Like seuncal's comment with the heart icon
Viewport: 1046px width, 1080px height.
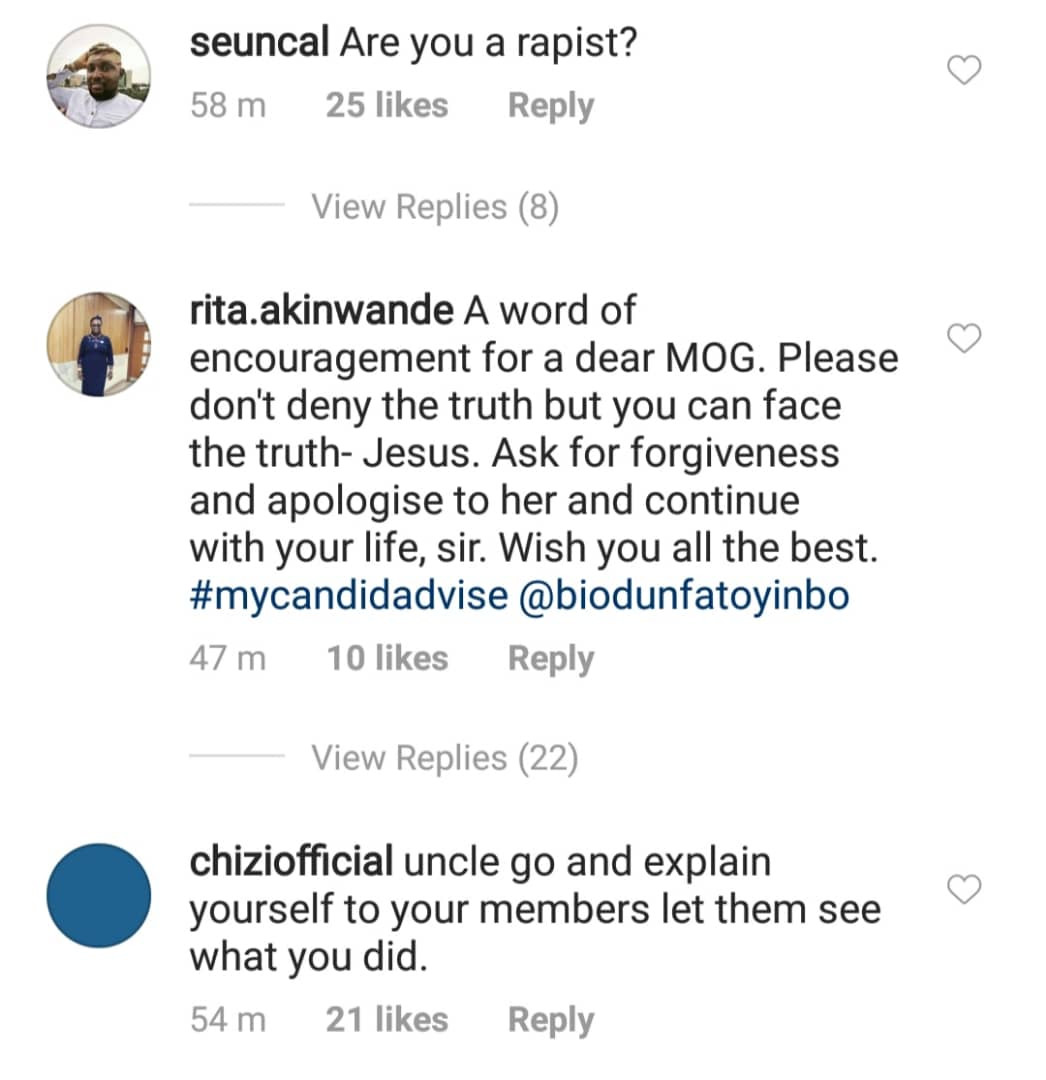click(964, 71)
